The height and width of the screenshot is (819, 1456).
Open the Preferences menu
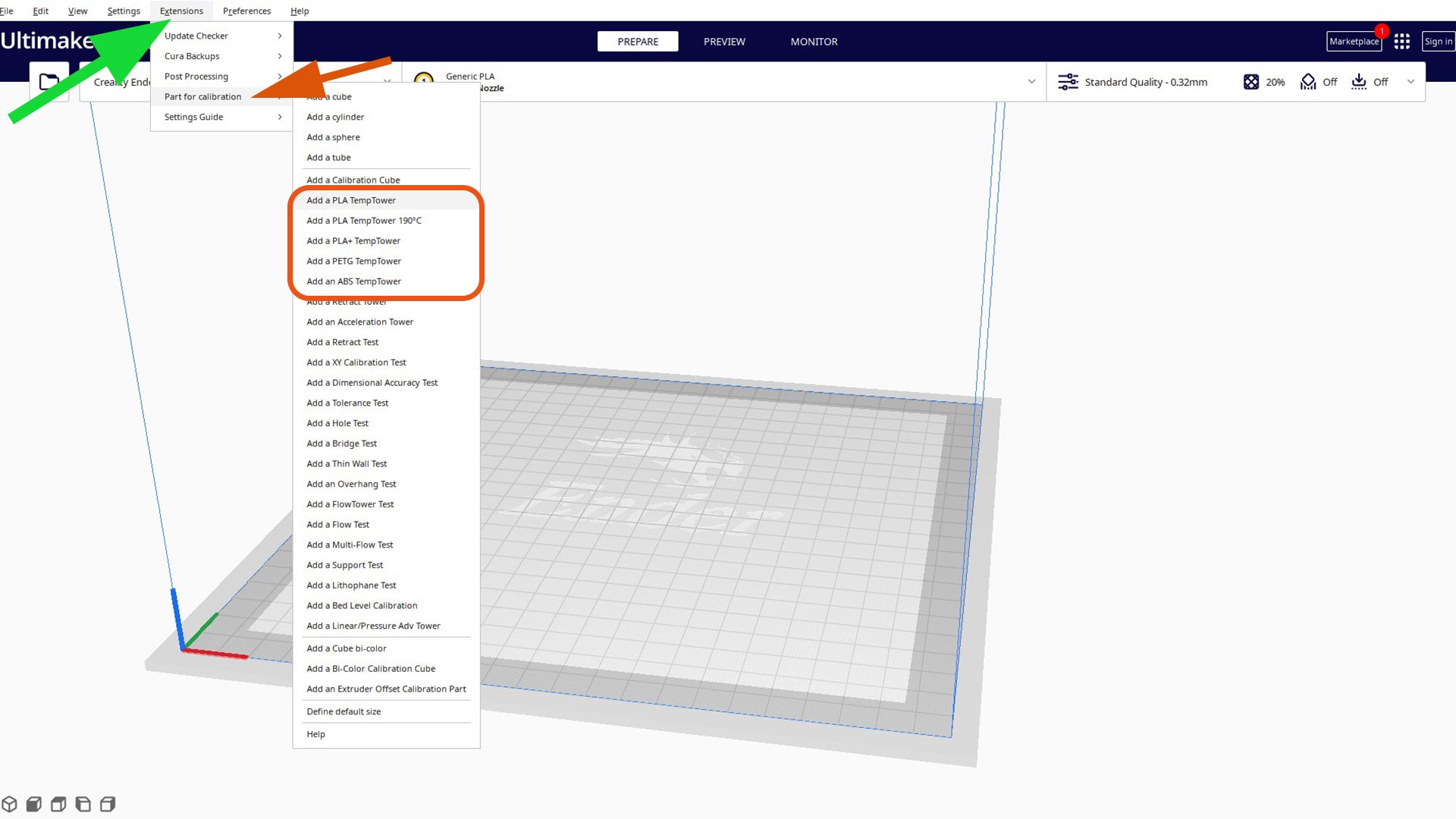pyautogui.click(x=246, y=11)
